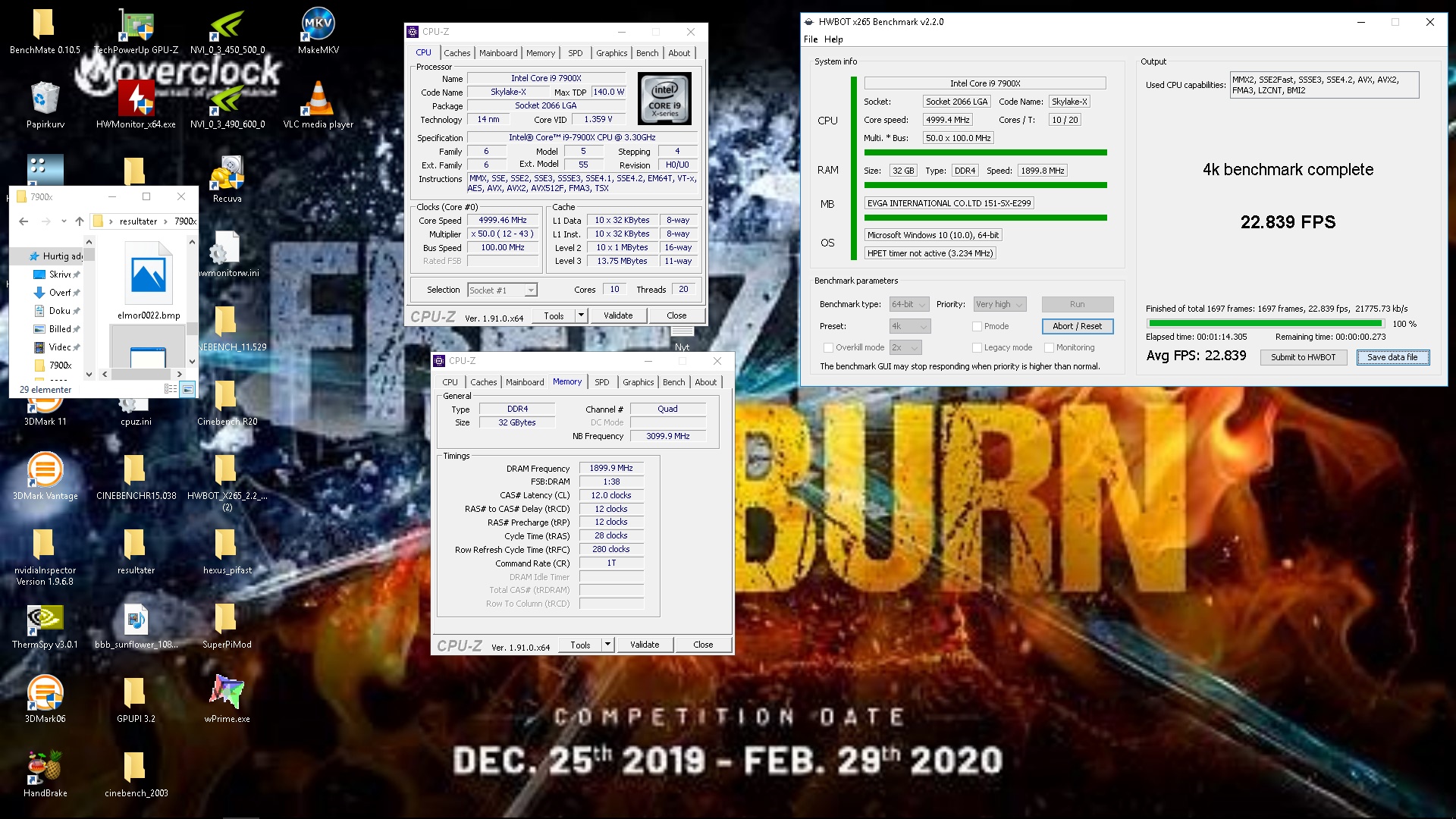Image resolution: width=1456 pixels, height=819 pixels.
Task: Open the bbb_sunflower_108 video file
Action: coord(136,625)
